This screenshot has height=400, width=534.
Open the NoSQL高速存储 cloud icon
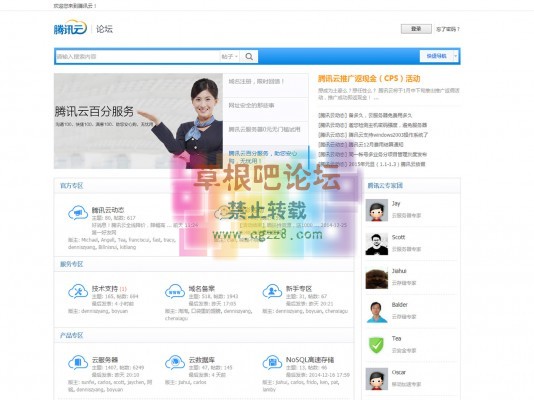point(272,363)
